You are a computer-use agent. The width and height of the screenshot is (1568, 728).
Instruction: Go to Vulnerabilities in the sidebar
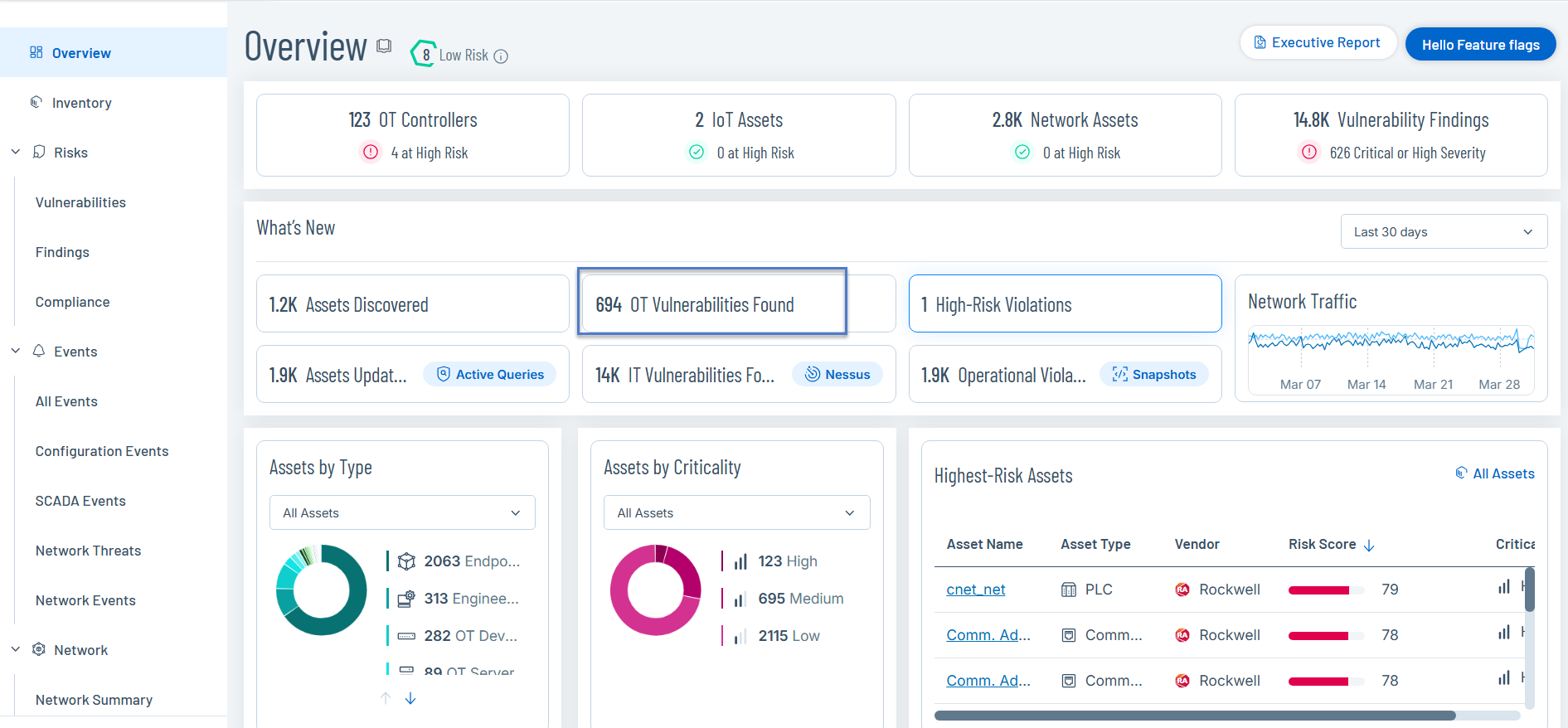pos(80,202)
